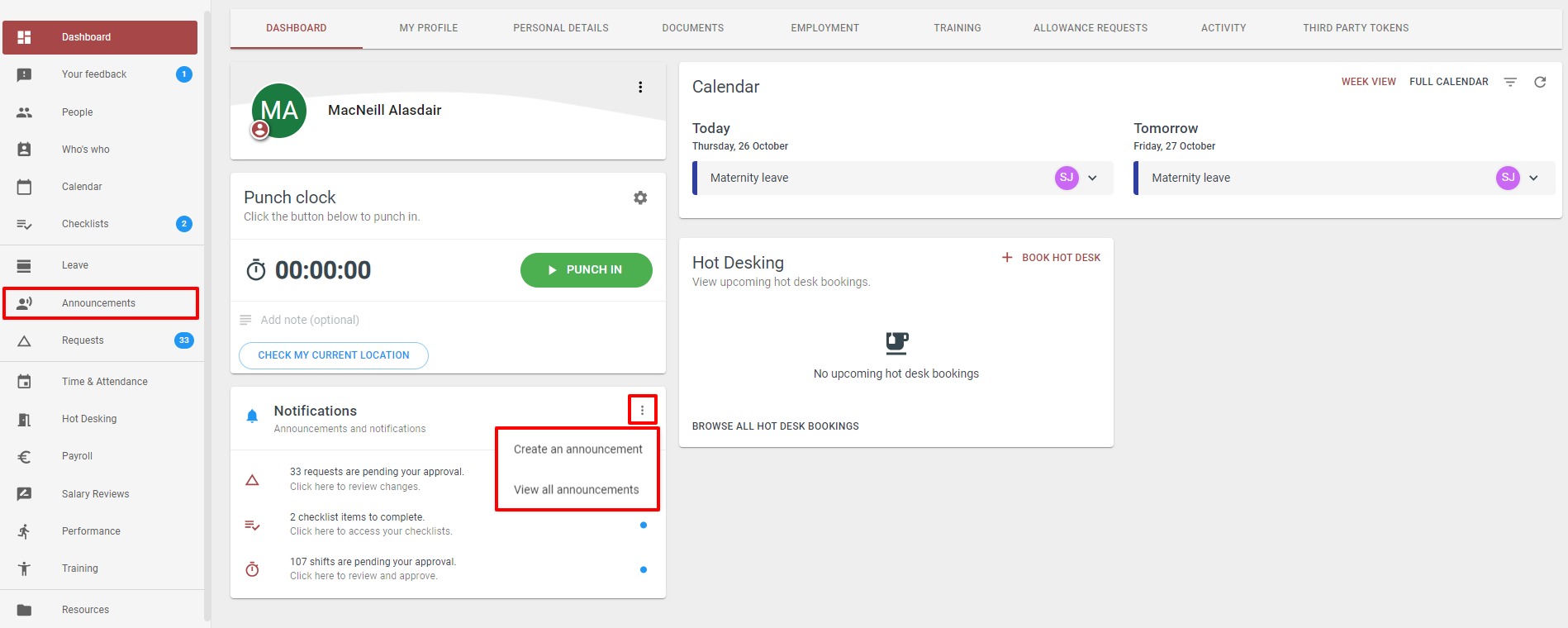The height and width of the screenshot is (628, 1568).
Task: Click the Training person icon
Action: pos(24,569)
